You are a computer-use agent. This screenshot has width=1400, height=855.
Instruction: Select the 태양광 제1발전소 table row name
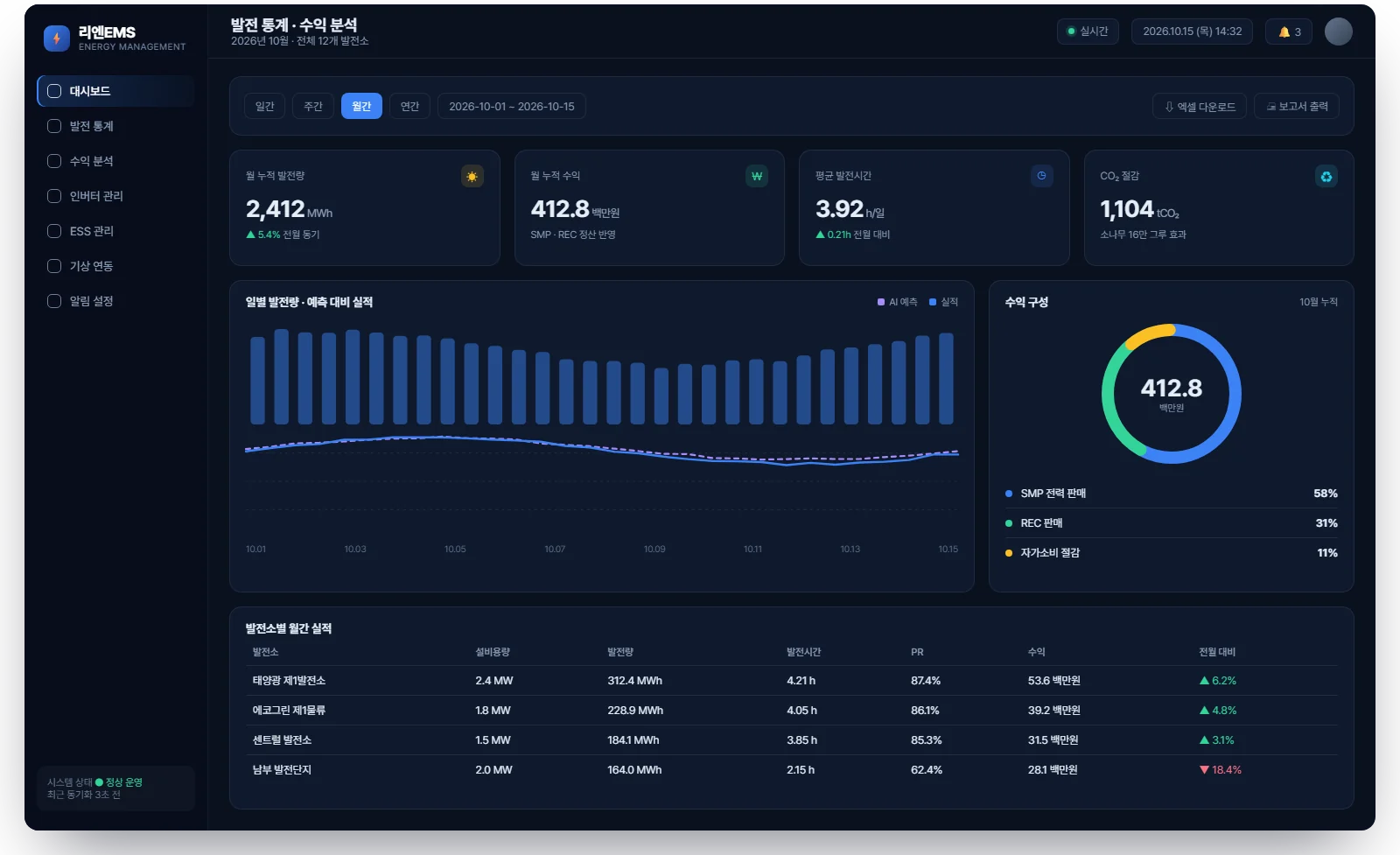[x=289, y=681]
